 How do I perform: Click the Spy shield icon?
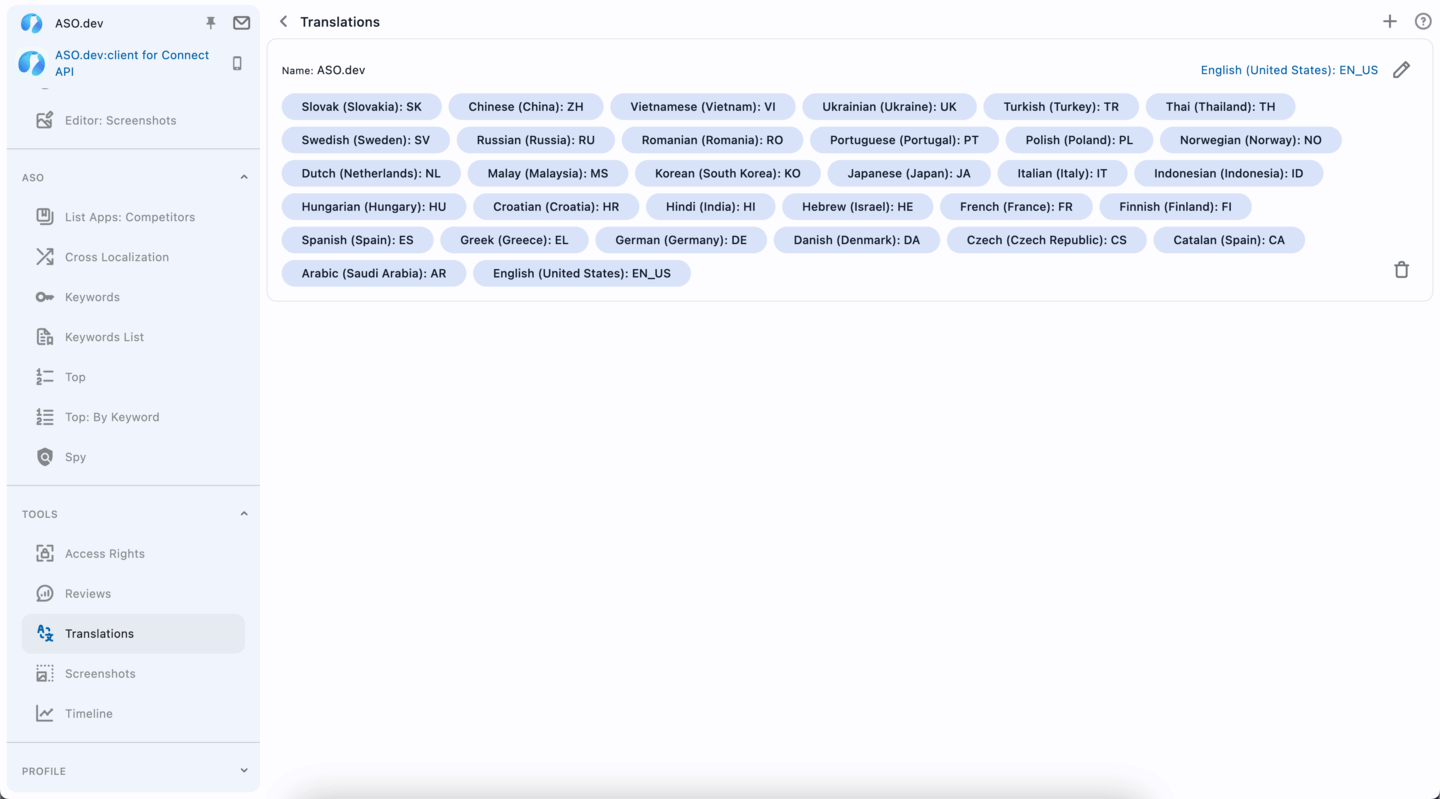click(x=45, y=457)
